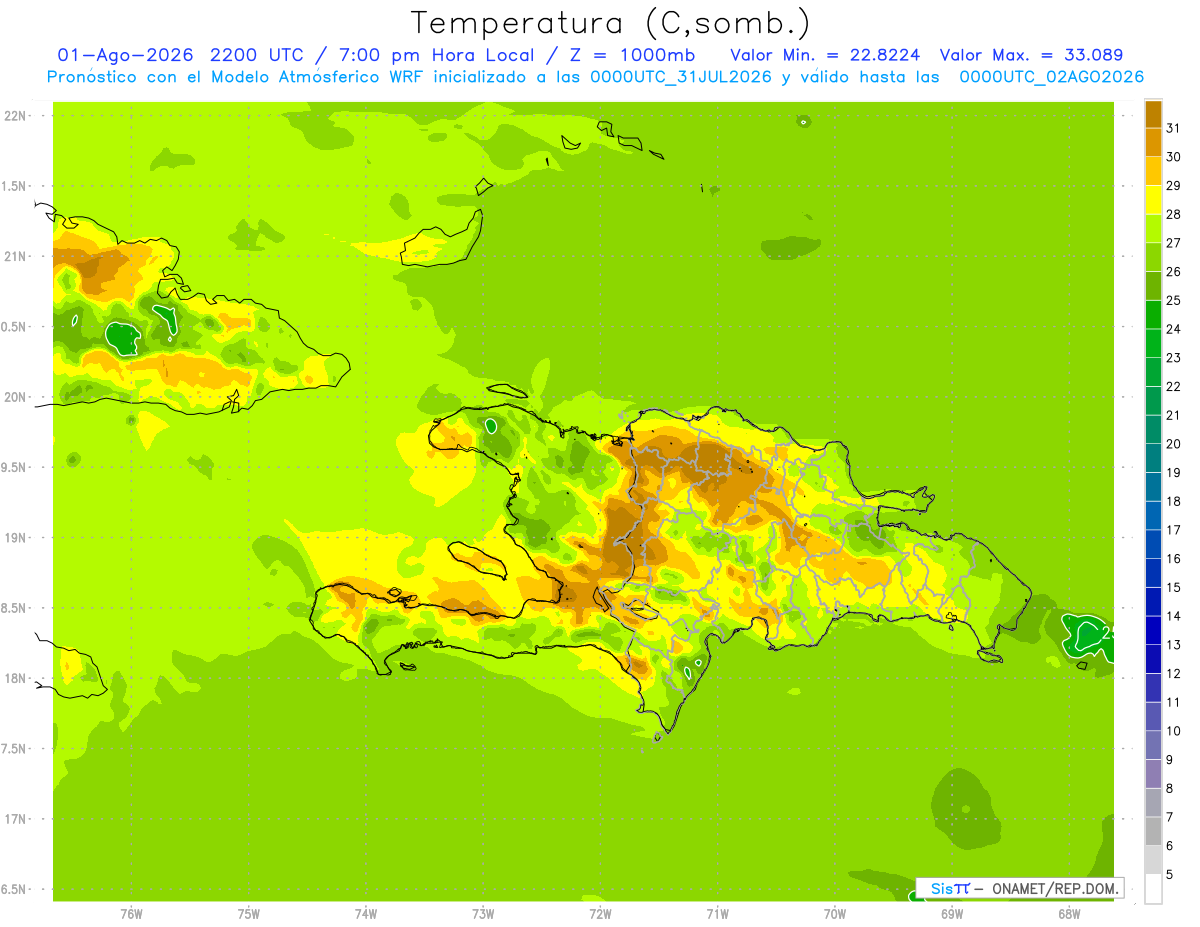Screen dimensions: 1200x927
Task: Click the 76W longitude axis label
Action: click(131, 914)
